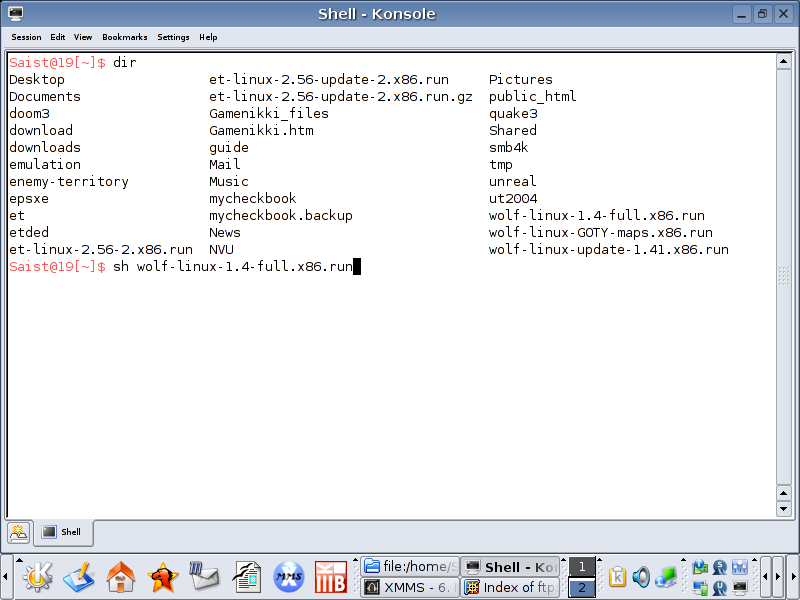Select the Shell session tab

tap(64, 532)
